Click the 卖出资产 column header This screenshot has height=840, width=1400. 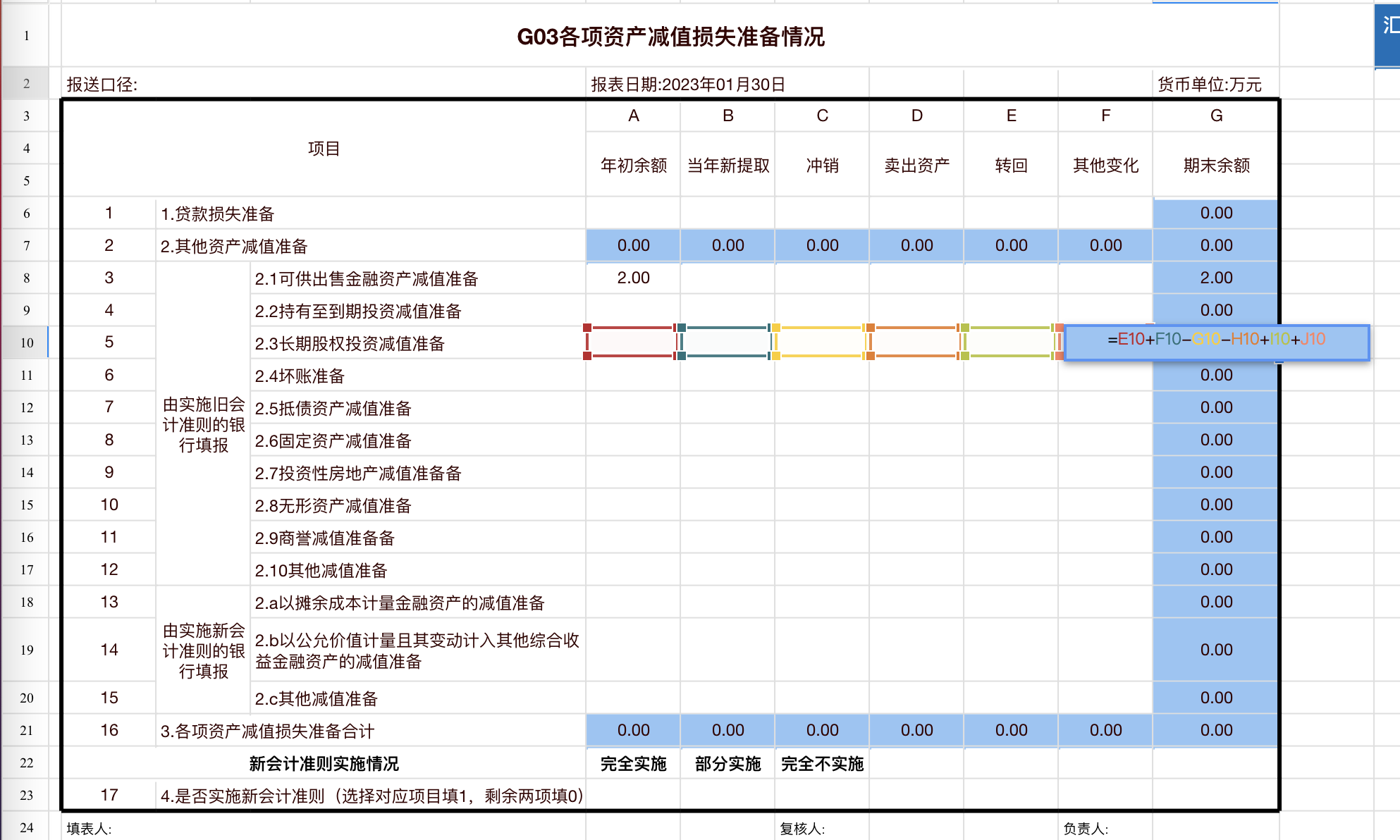point(917,166)
